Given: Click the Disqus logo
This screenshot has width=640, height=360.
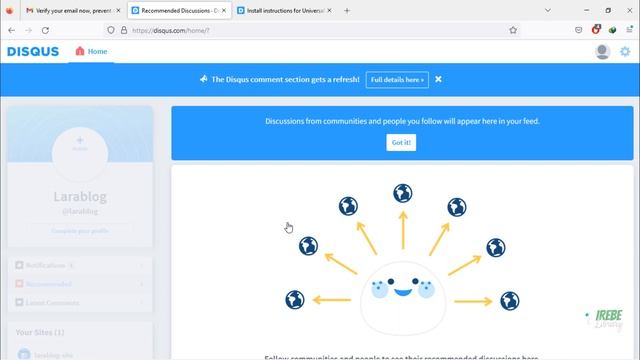Looking at the screenshot, I should tap(33, 51).
